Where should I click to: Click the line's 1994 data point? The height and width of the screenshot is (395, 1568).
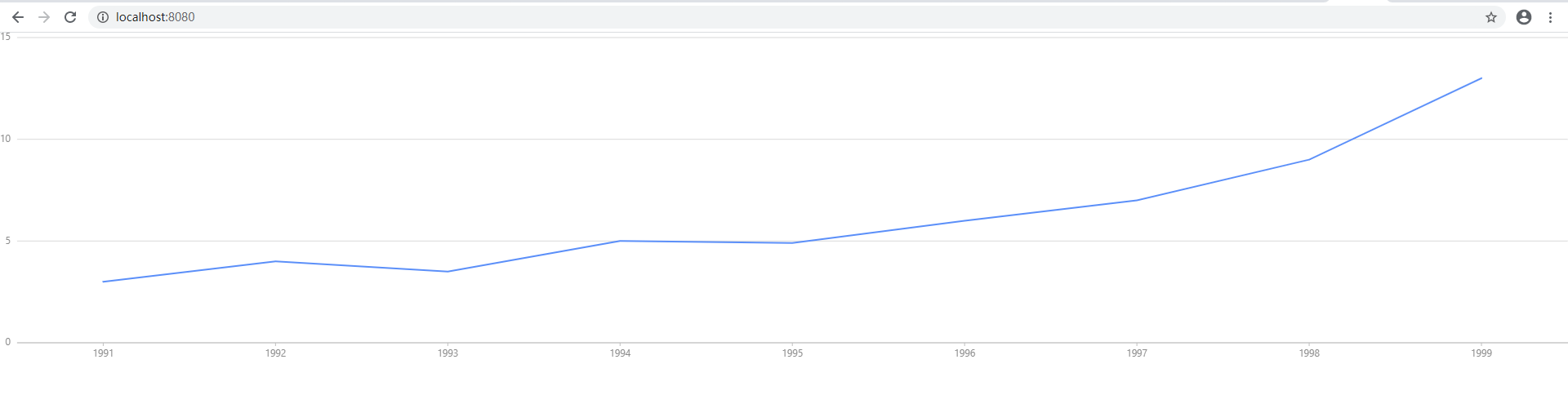620,241
